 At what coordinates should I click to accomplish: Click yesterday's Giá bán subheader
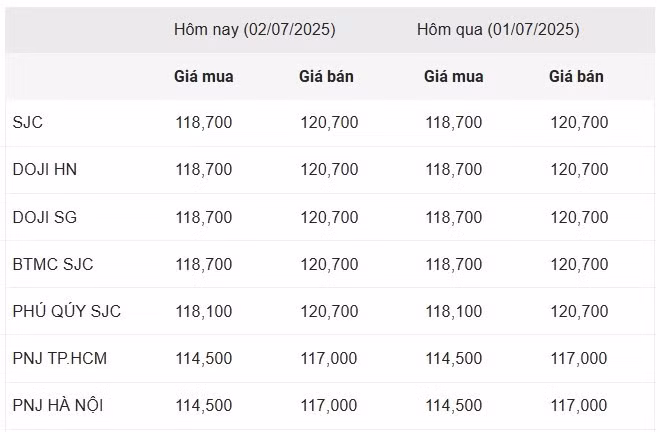click(576, 76)
